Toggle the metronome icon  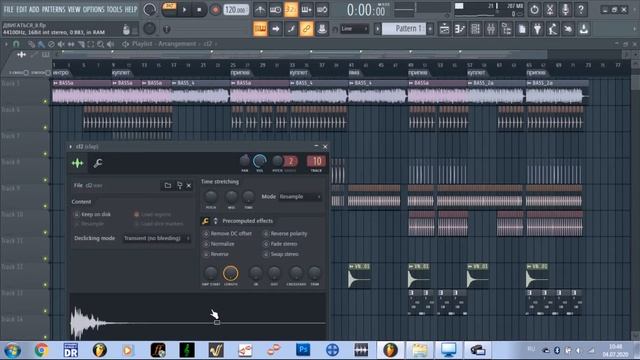[x=260, y=9]
